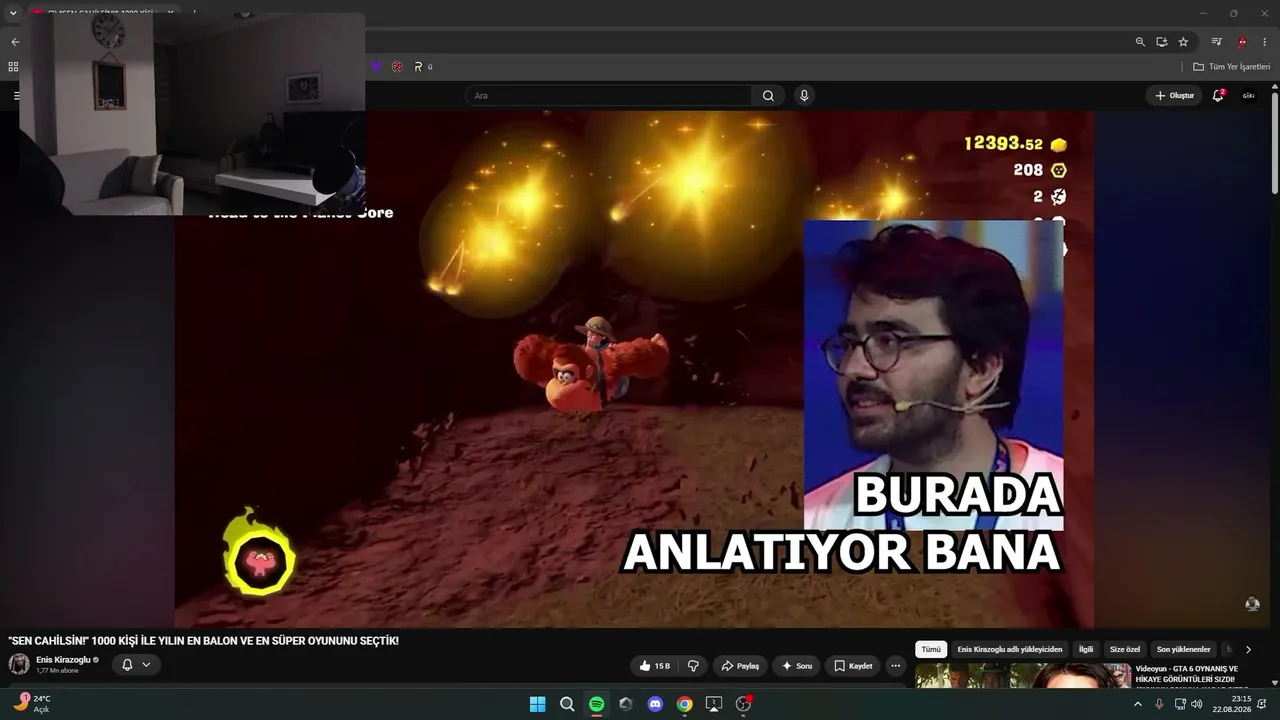
Task: Click the YouTube search magnifier button
Action: (768, 96)
